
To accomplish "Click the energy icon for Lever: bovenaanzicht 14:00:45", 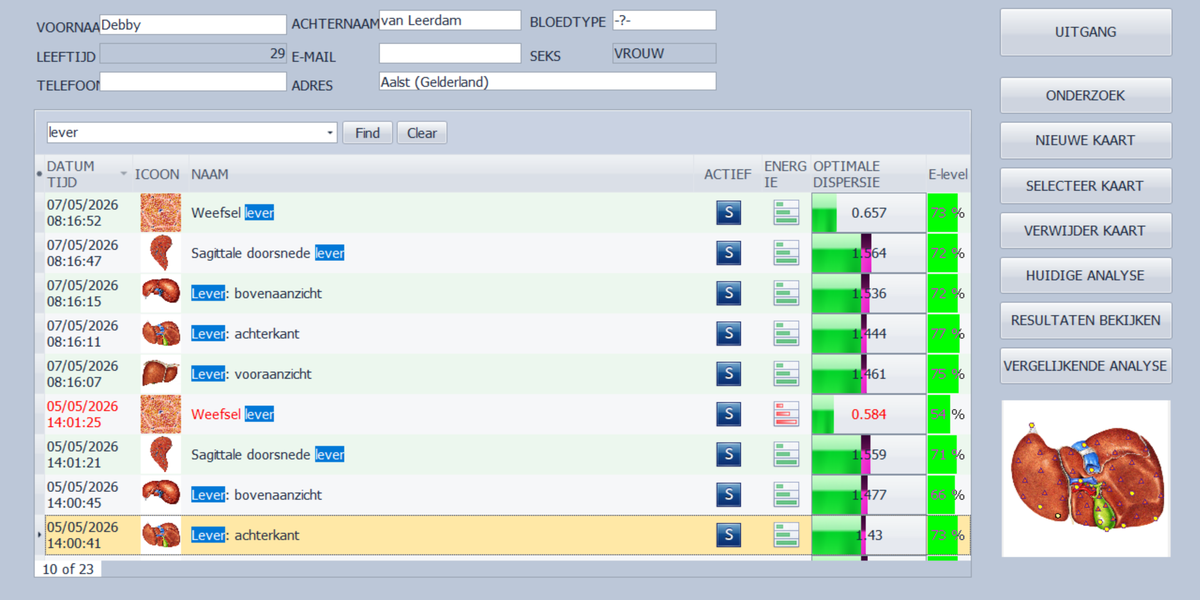I will click(x=787, y=495).
